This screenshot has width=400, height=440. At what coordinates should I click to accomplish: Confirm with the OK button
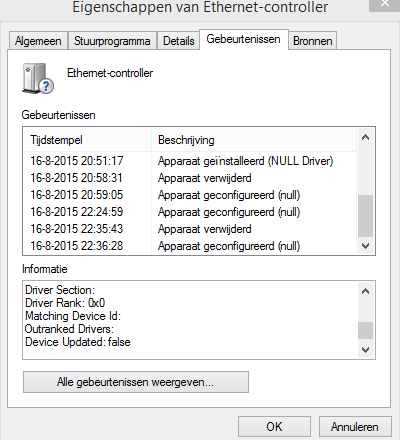(274, 427)
